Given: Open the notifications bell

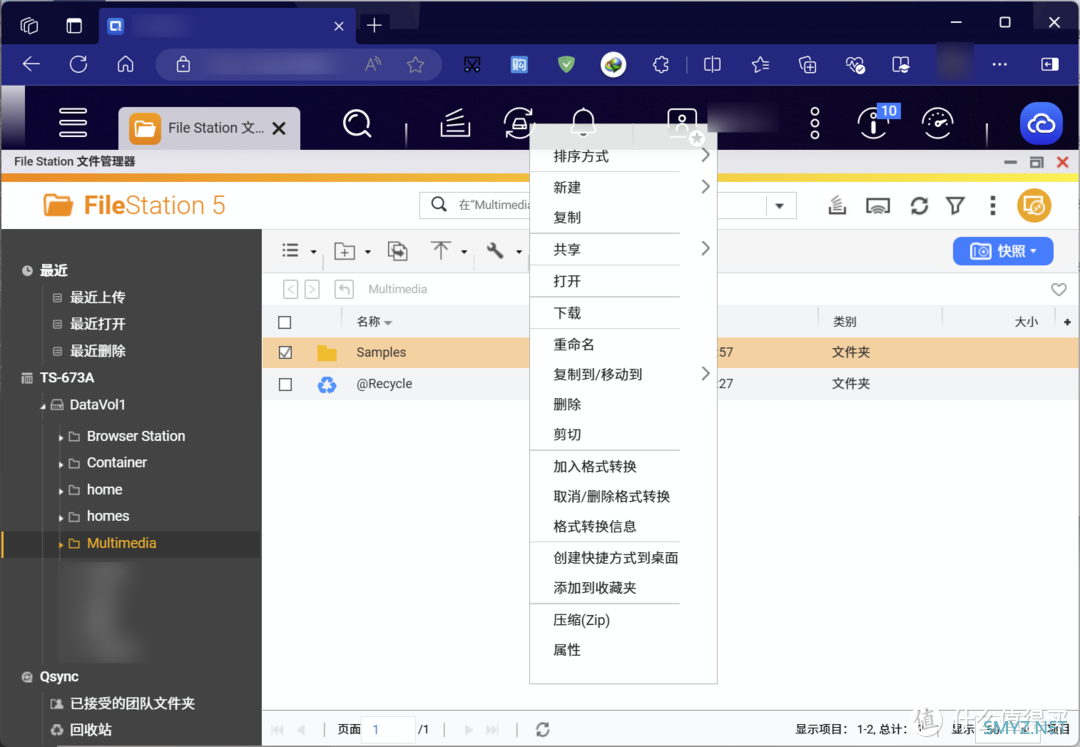Looking at the screenshot, I should point(583,123).
